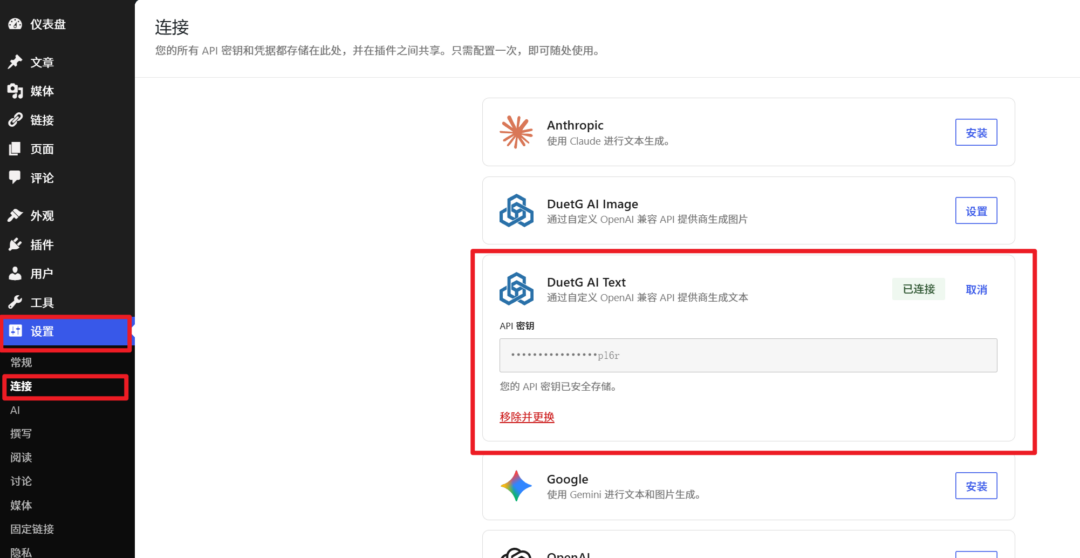This screenshot has width=1080, height=558.
Task: Click the DuetG AI Image logo
Action: point(516,211)
